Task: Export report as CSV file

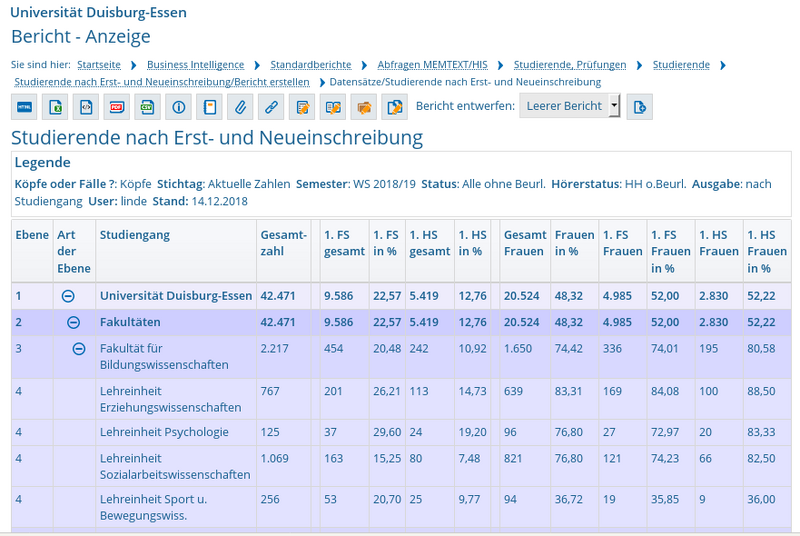Action: (x=147, y=107)
